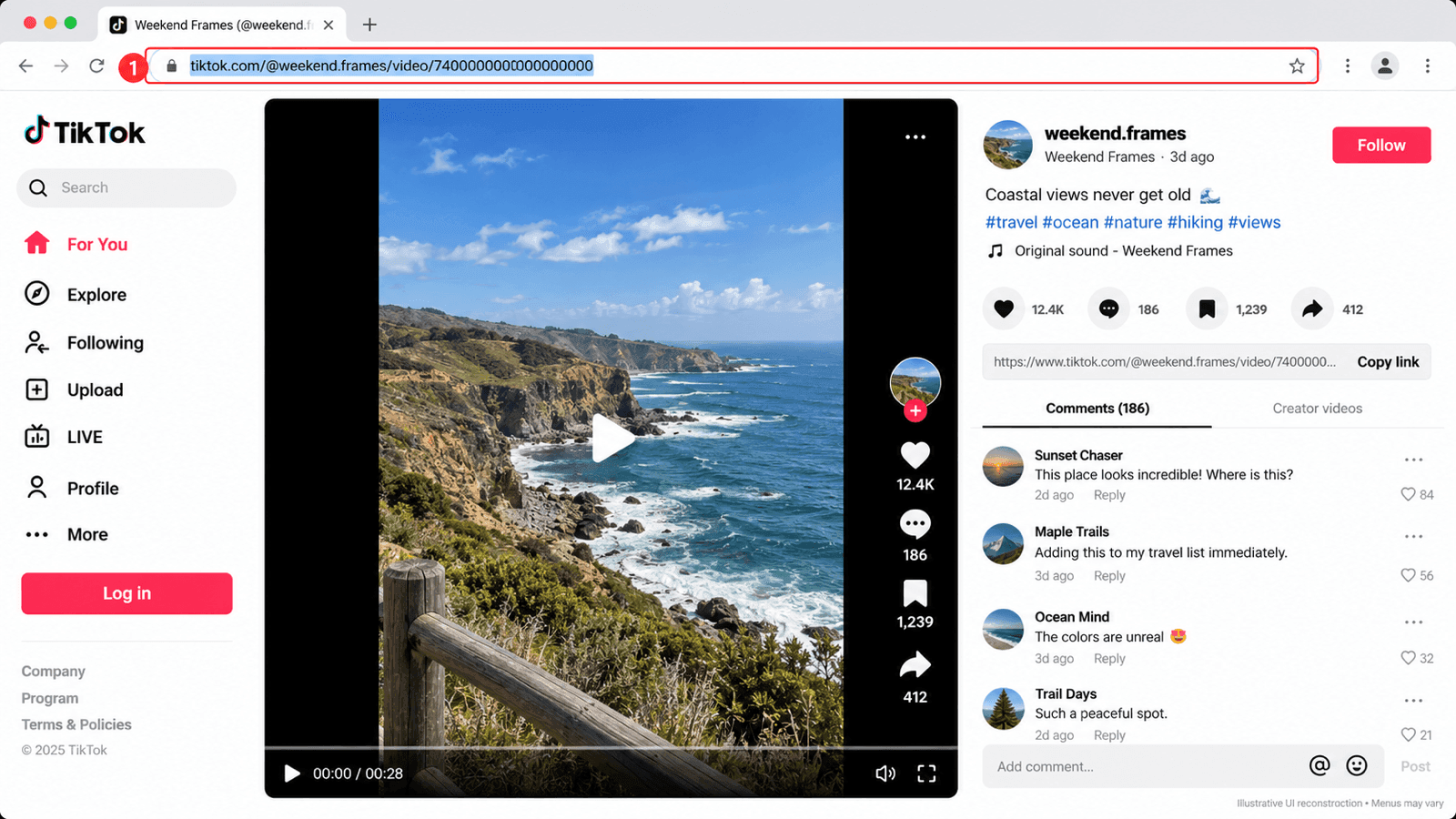Like Maple Trails' comment

click(x=1408, y=575)
